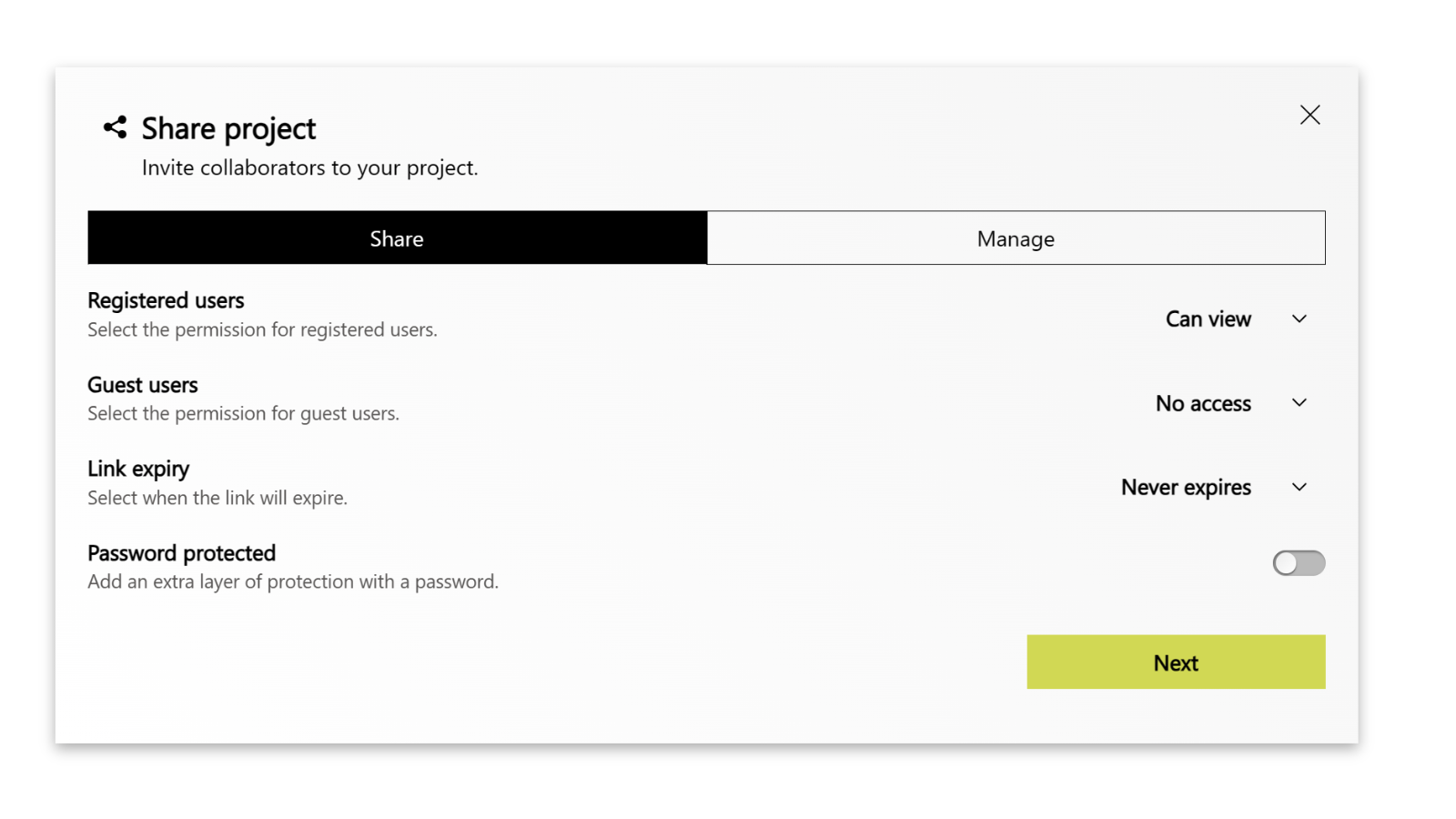Enable the Password protected toggle

click(1299, 563)
